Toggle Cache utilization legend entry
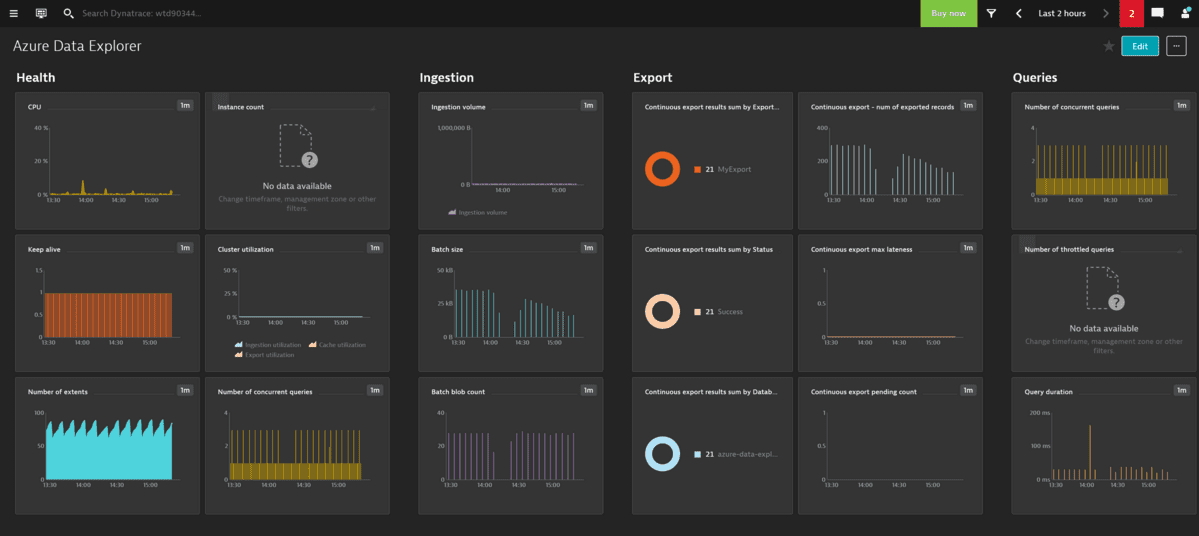The width and height of the screenshot is (1199, 536). pos(336,345)
